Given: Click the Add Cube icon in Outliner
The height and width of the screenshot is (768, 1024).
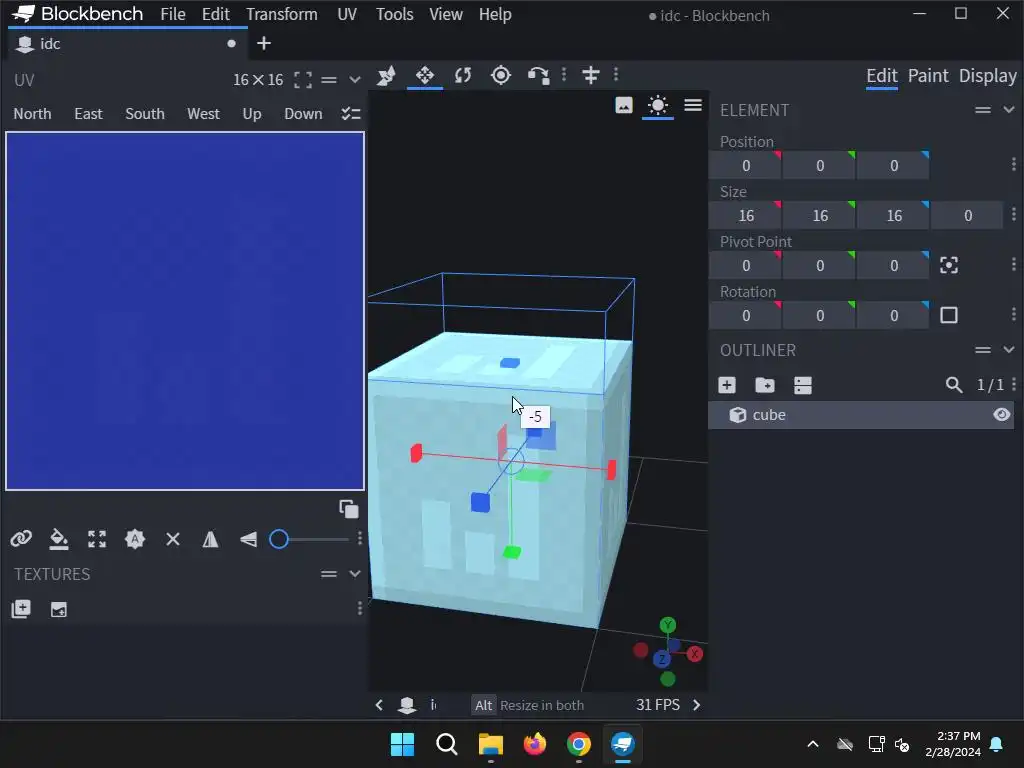Looking at the screenshot, I should (727, 385).
